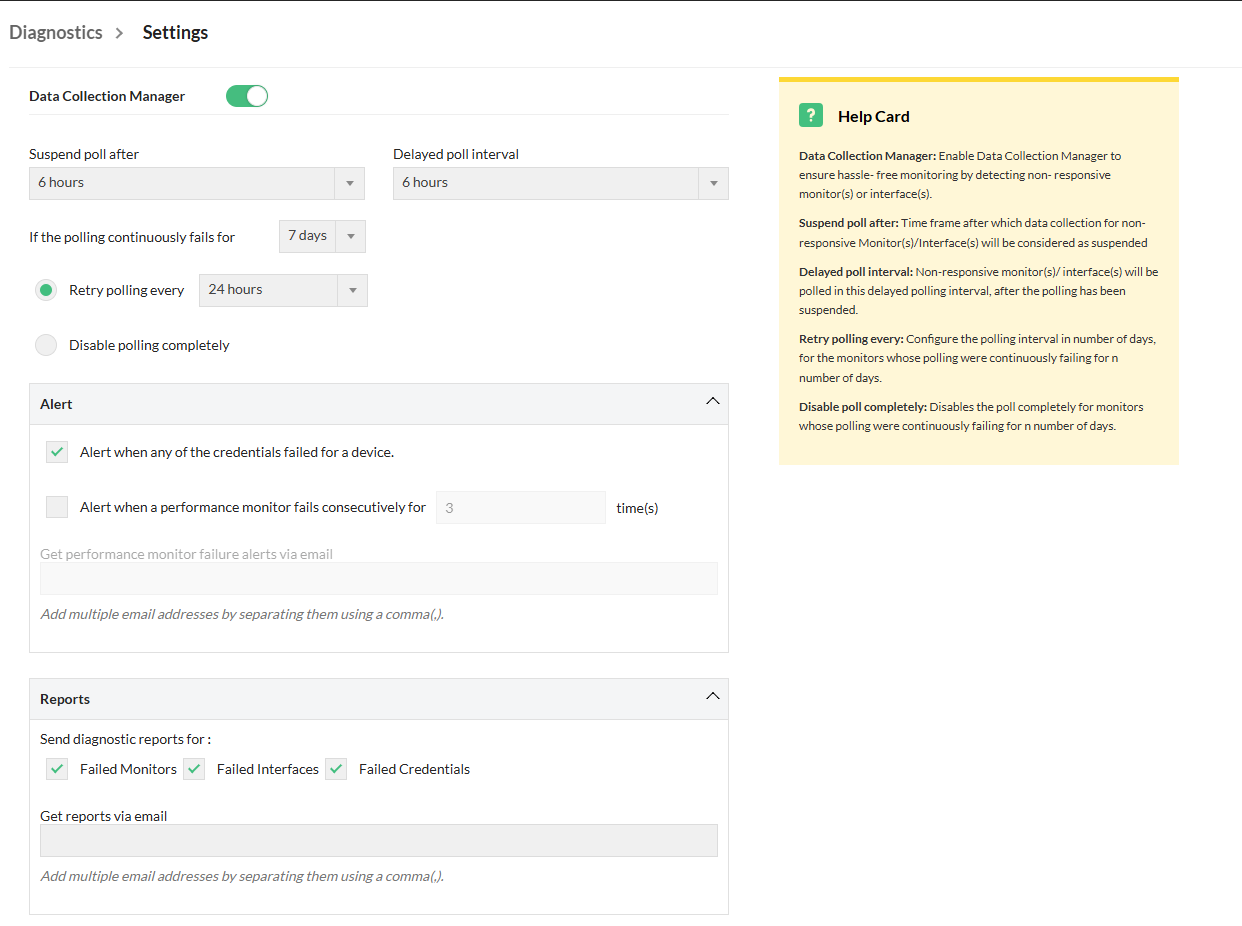Open the Delayed poll interval dropdown
1242x926 pixels.
pyautogui.click(x=561, y=183)
